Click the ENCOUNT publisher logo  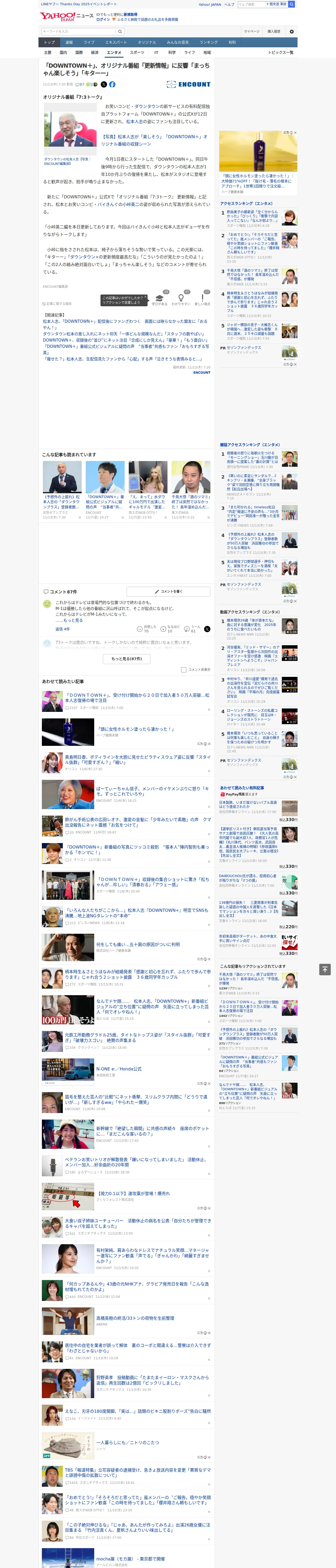[x=188, y=85]
